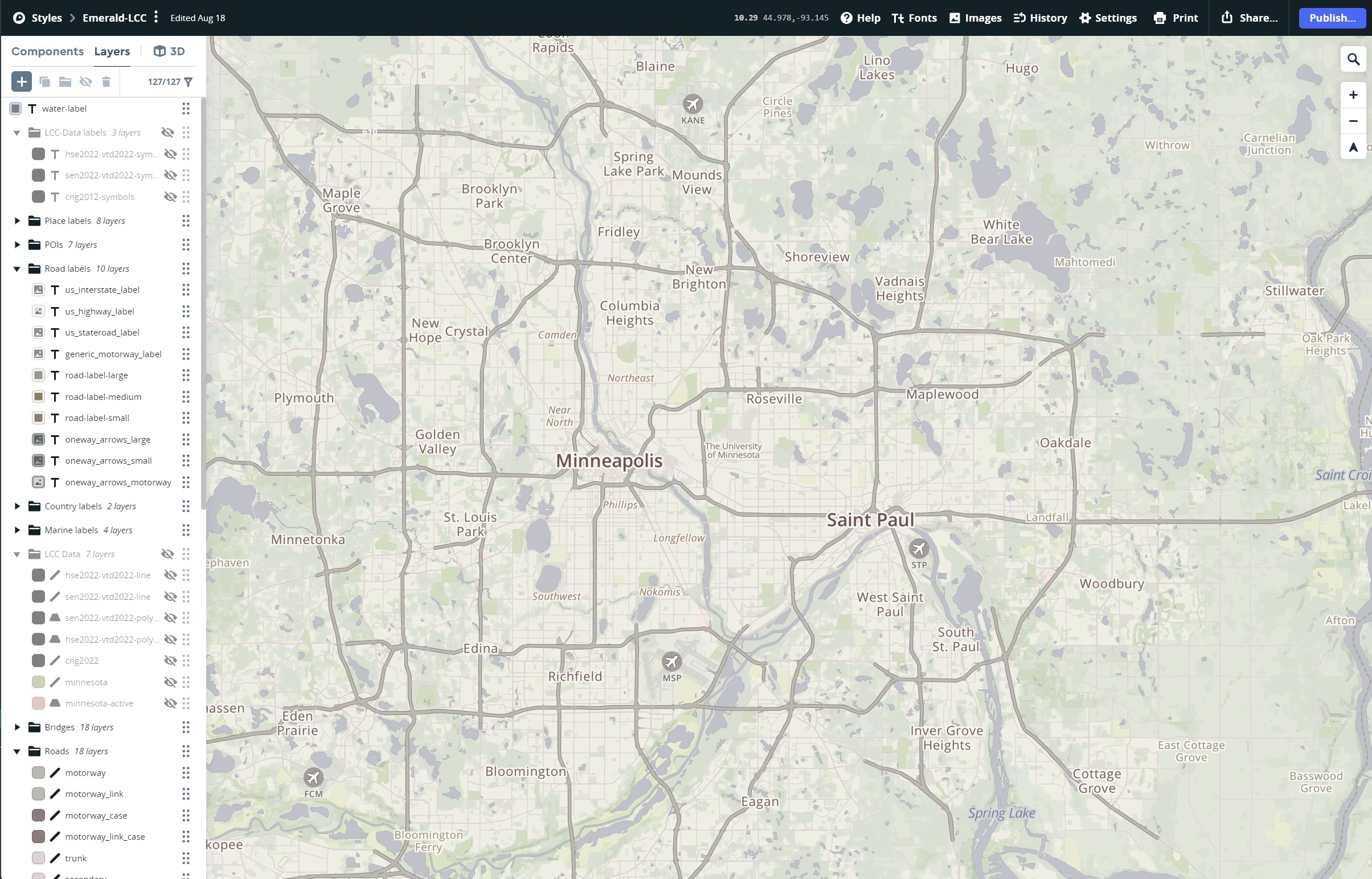Open the Emerald-LCC style options menu
The height and width of the screenshot is (879, 1372).
[x=155, y=18]
